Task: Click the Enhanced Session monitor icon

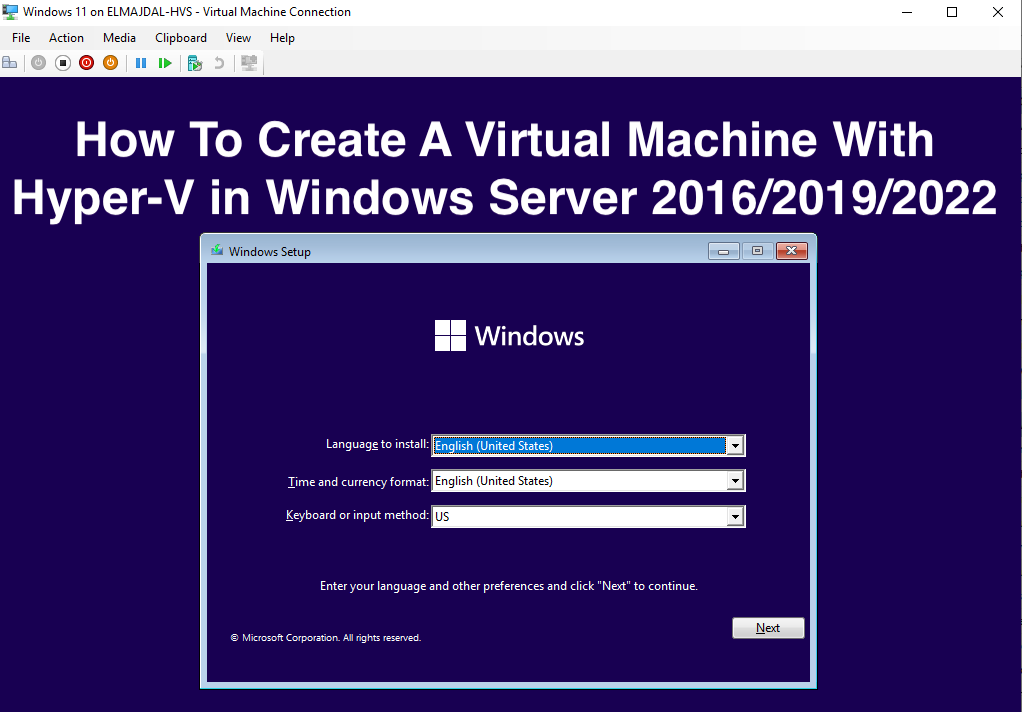Action: click(x=249, y=63)
